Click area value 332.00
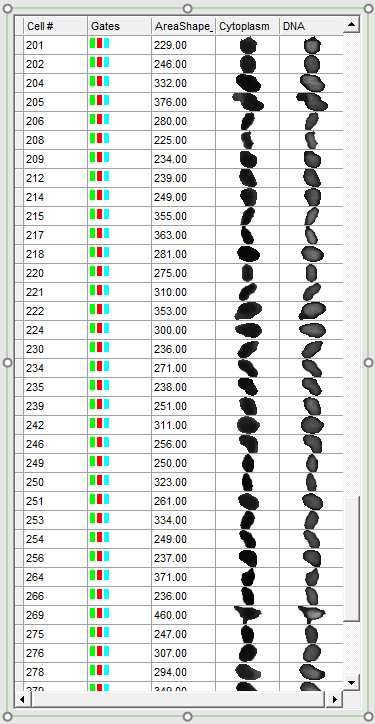Viewport: 375px width, 724px height. (x=170, y=83)
